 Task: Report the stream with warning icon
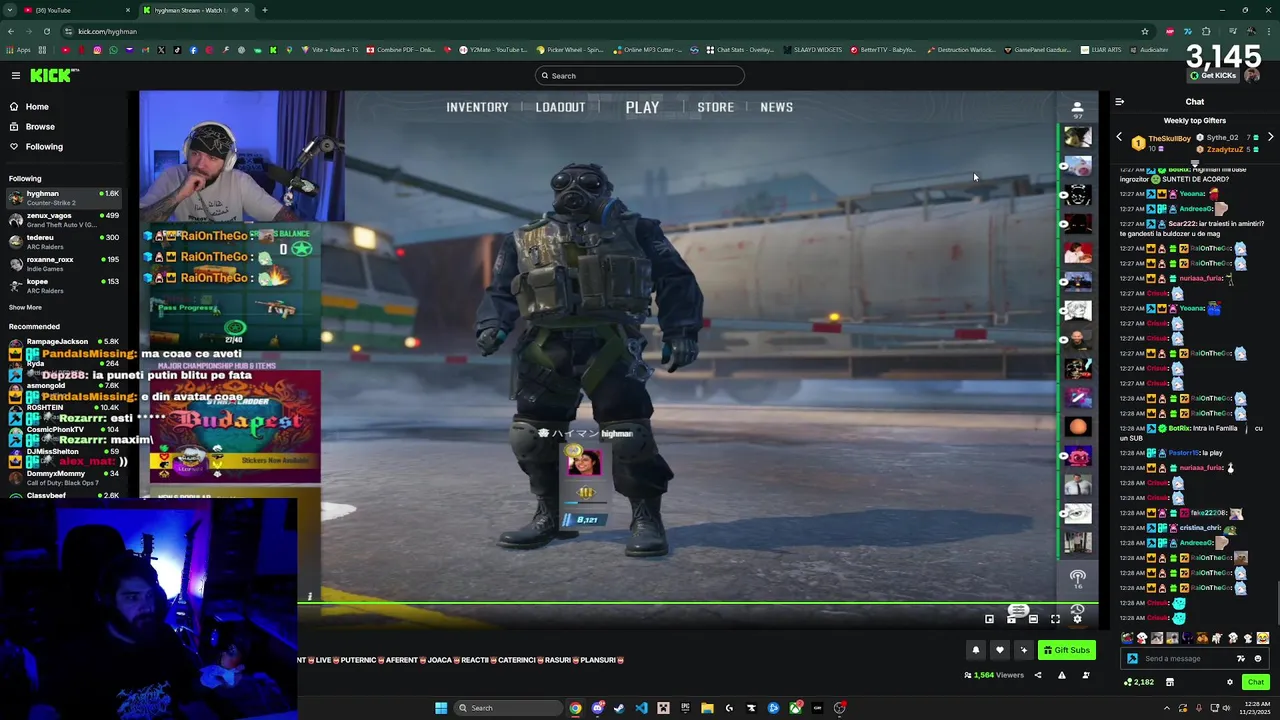pyautogui.click(x=1061, y=675)
